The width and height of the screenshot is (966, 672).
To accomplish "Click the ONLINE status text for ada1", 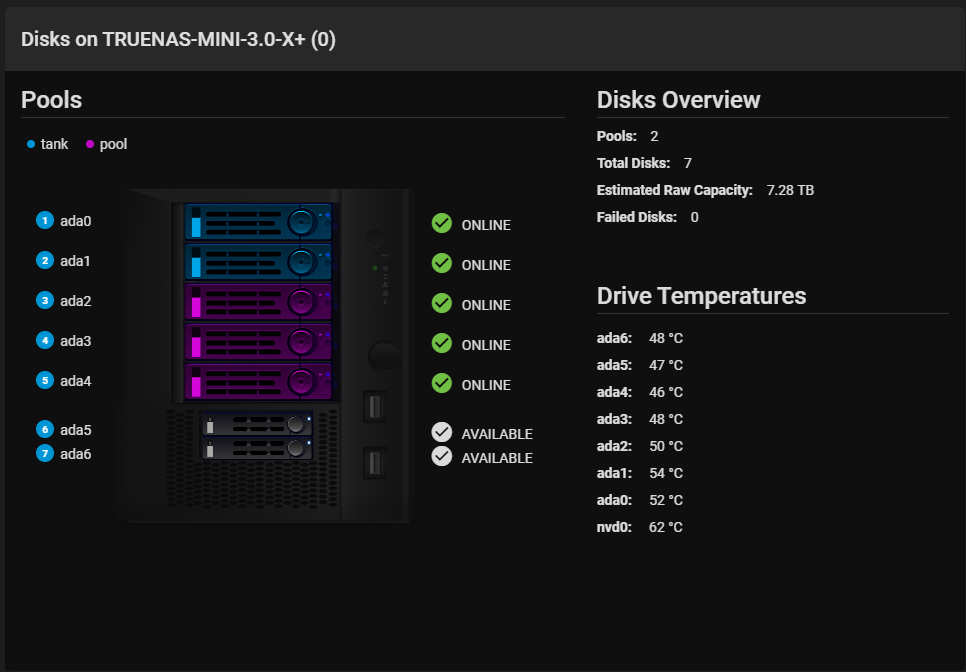I will tap(486, 265).
